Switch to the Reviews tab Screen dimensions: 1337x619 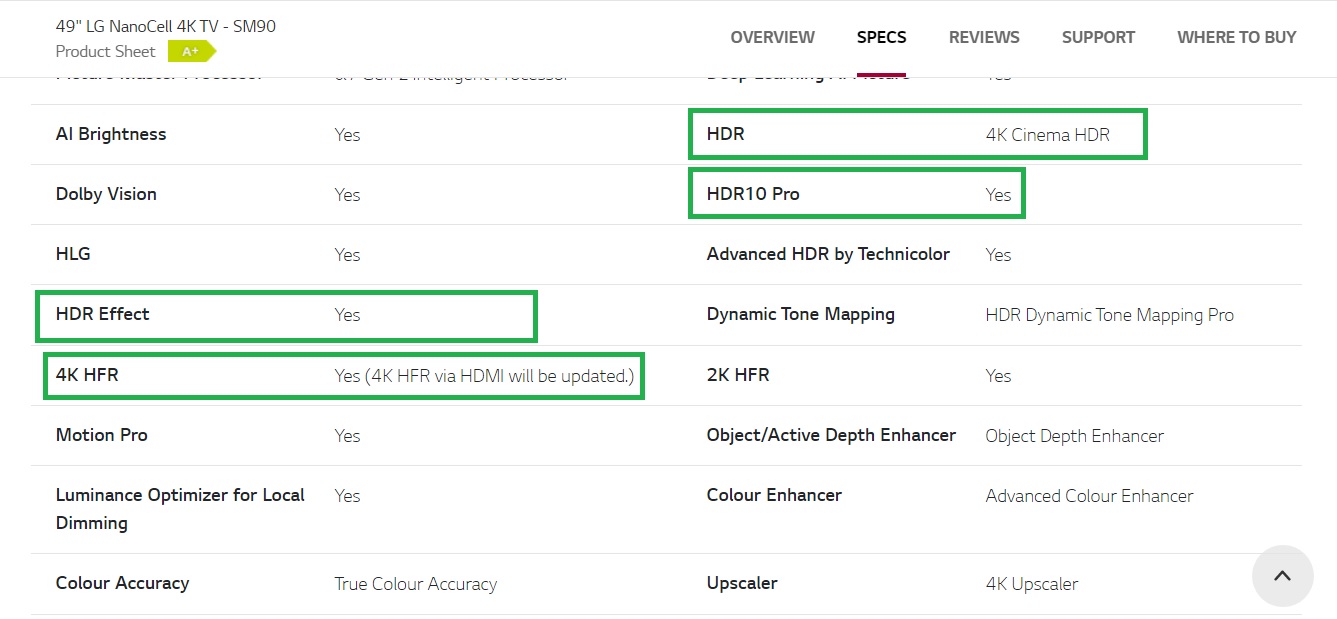(x=984, y=38)
